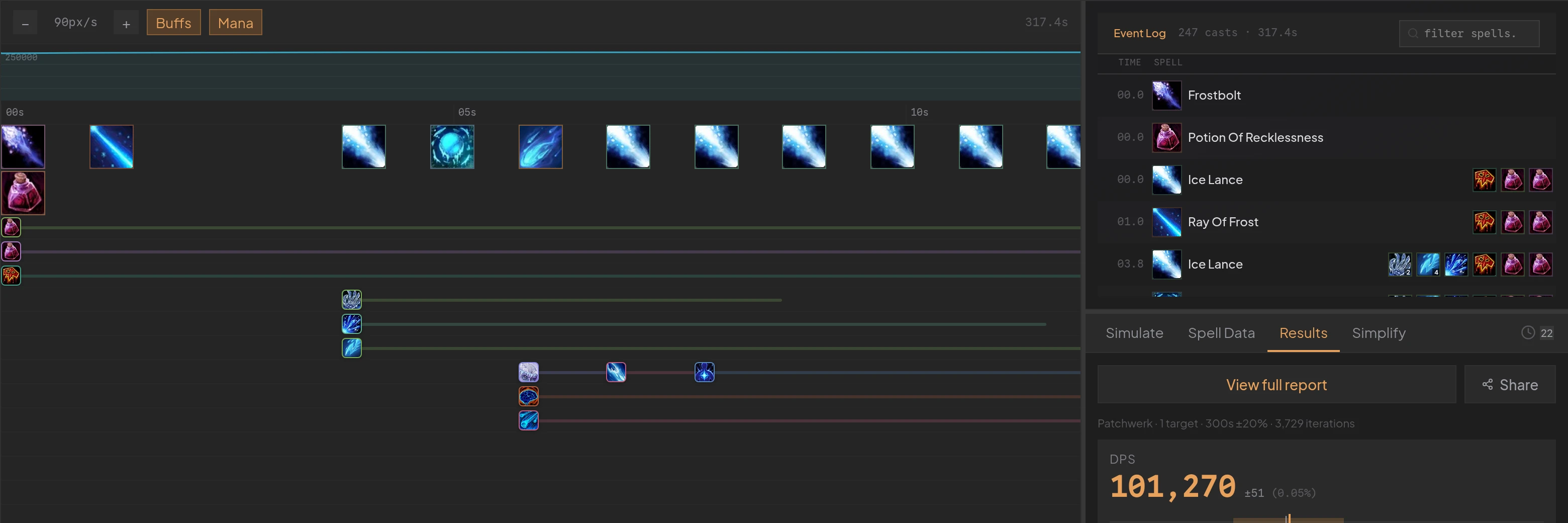The image size is (1568, 523).
Task: Open the Results tab
Action: [x=1303, y=333]
